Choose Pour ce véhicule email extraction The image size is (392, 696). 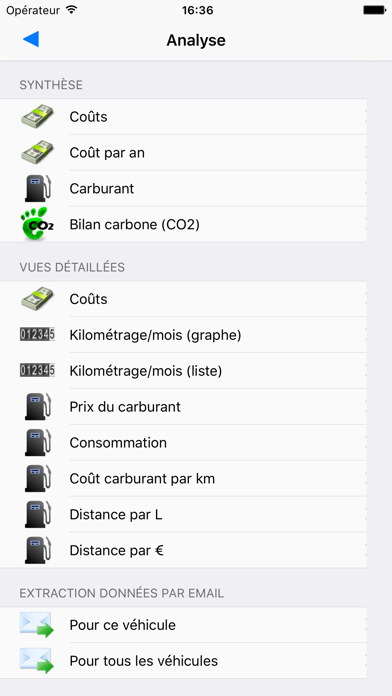tap(183, 625)
